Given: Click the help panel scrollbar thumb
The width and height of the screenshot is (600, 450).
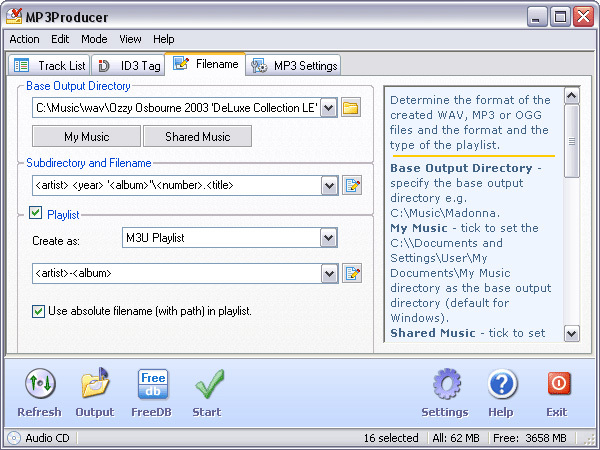Looking at the screenshot, I should click(572, 141).
